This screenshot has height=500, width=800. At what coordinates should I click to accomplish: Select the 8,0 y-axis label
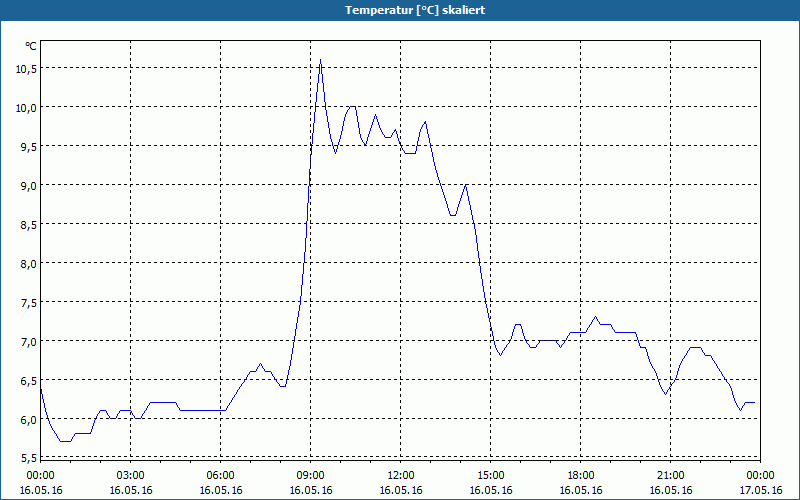tap(29, 264)
